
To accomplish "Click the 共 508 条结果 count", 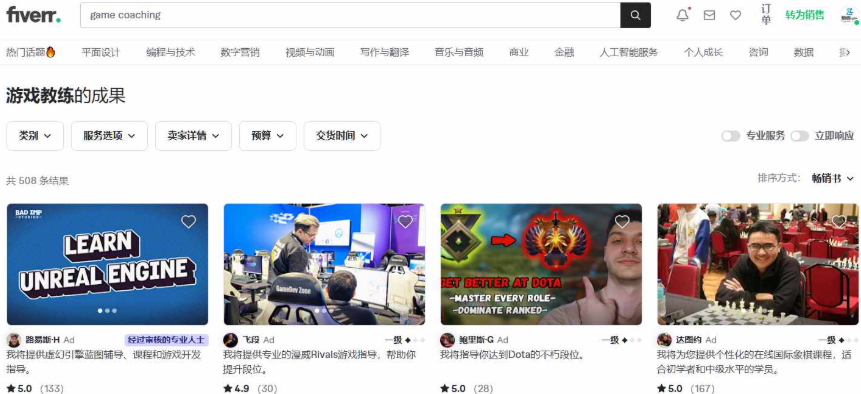I will [x=37, y=181].
